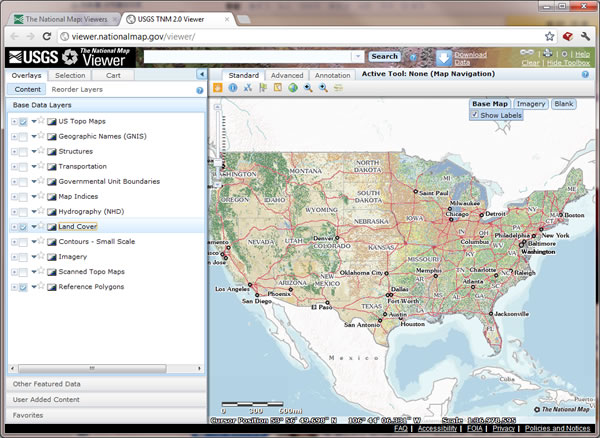
Task: Click the blue download arrow icon
Action: (444, 58)
